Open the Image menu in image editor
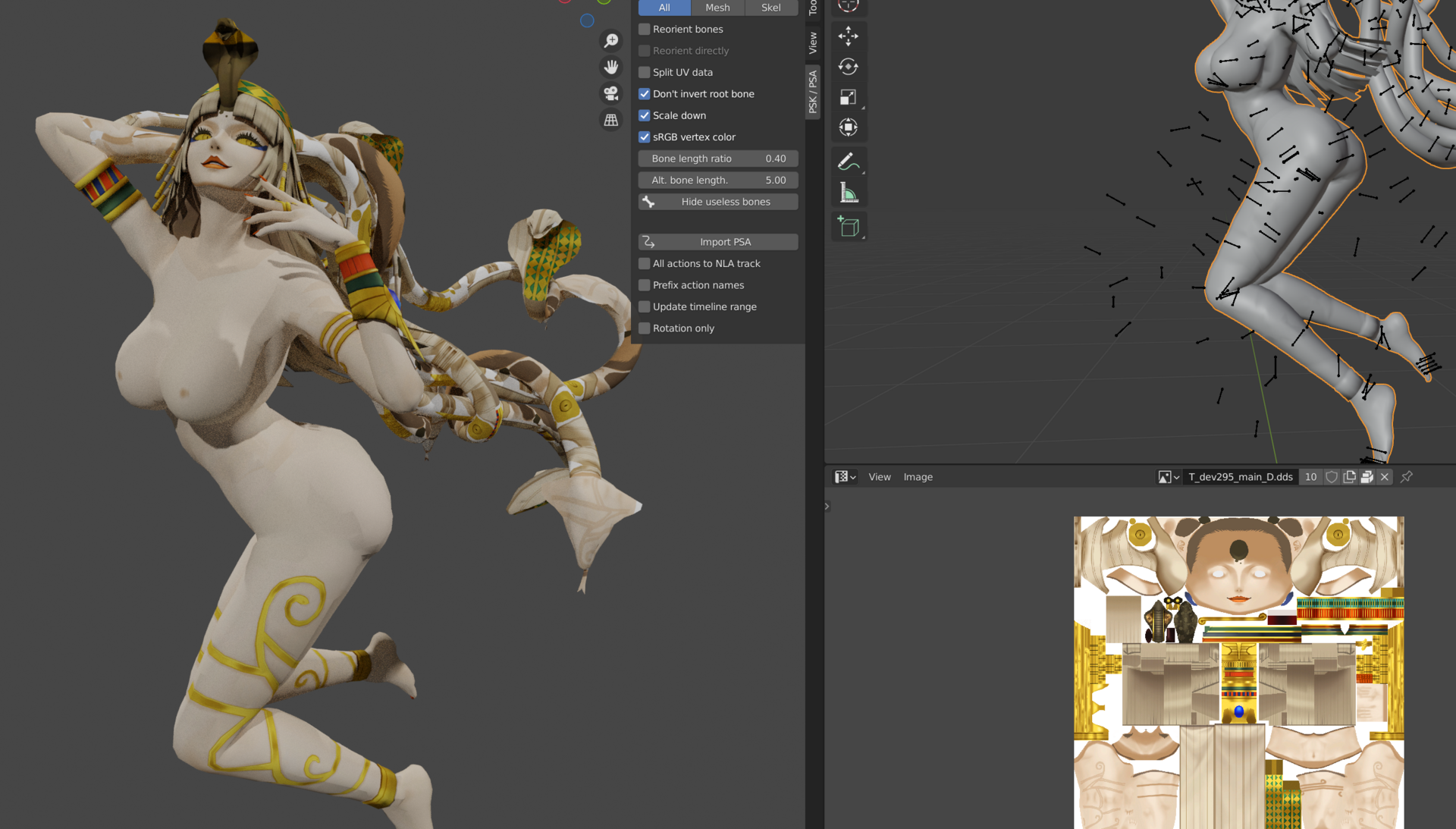The height and width of the screenshot is (829, 1456). [x=918, y=477]
